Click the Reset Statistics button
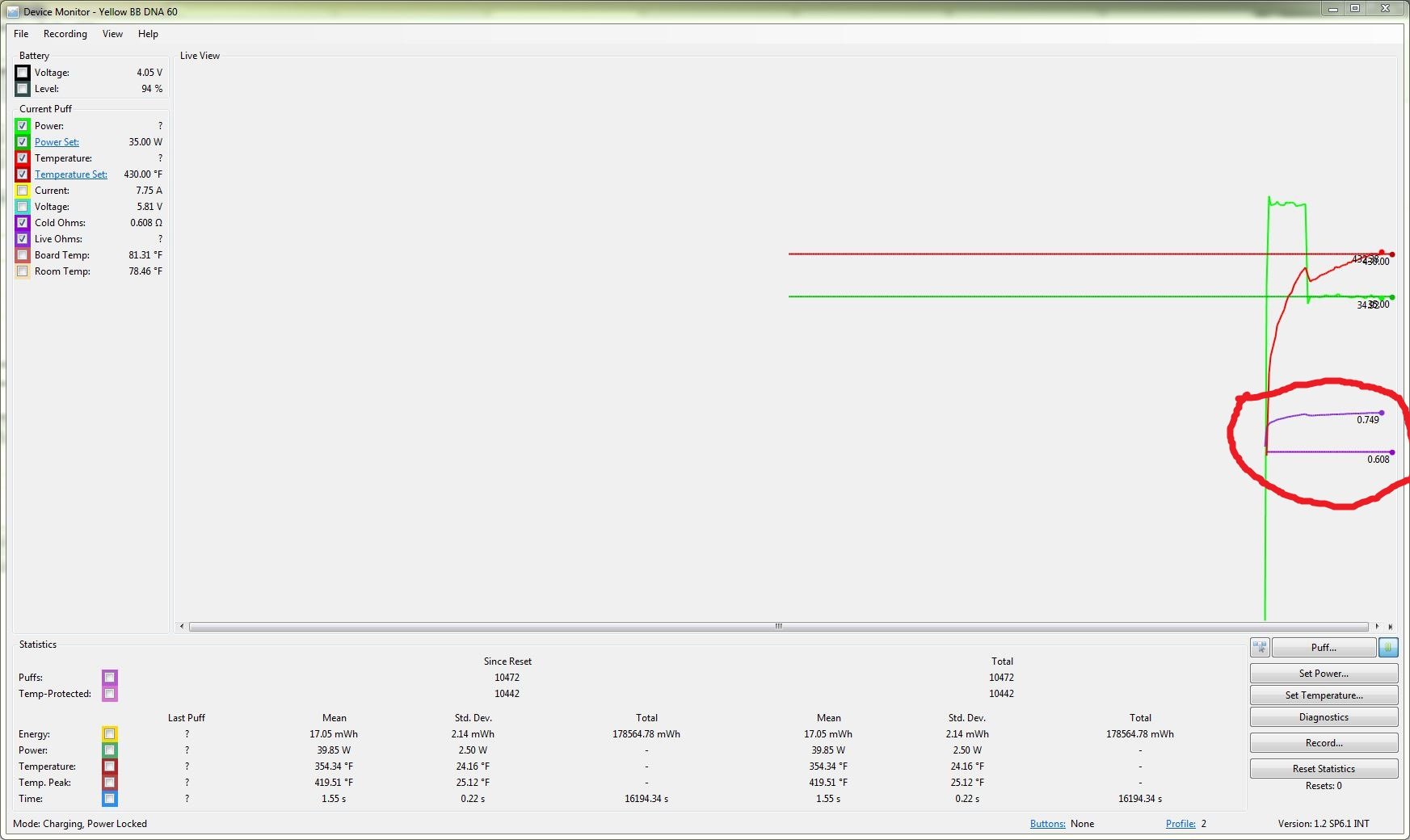 (x=1324, y=768)
